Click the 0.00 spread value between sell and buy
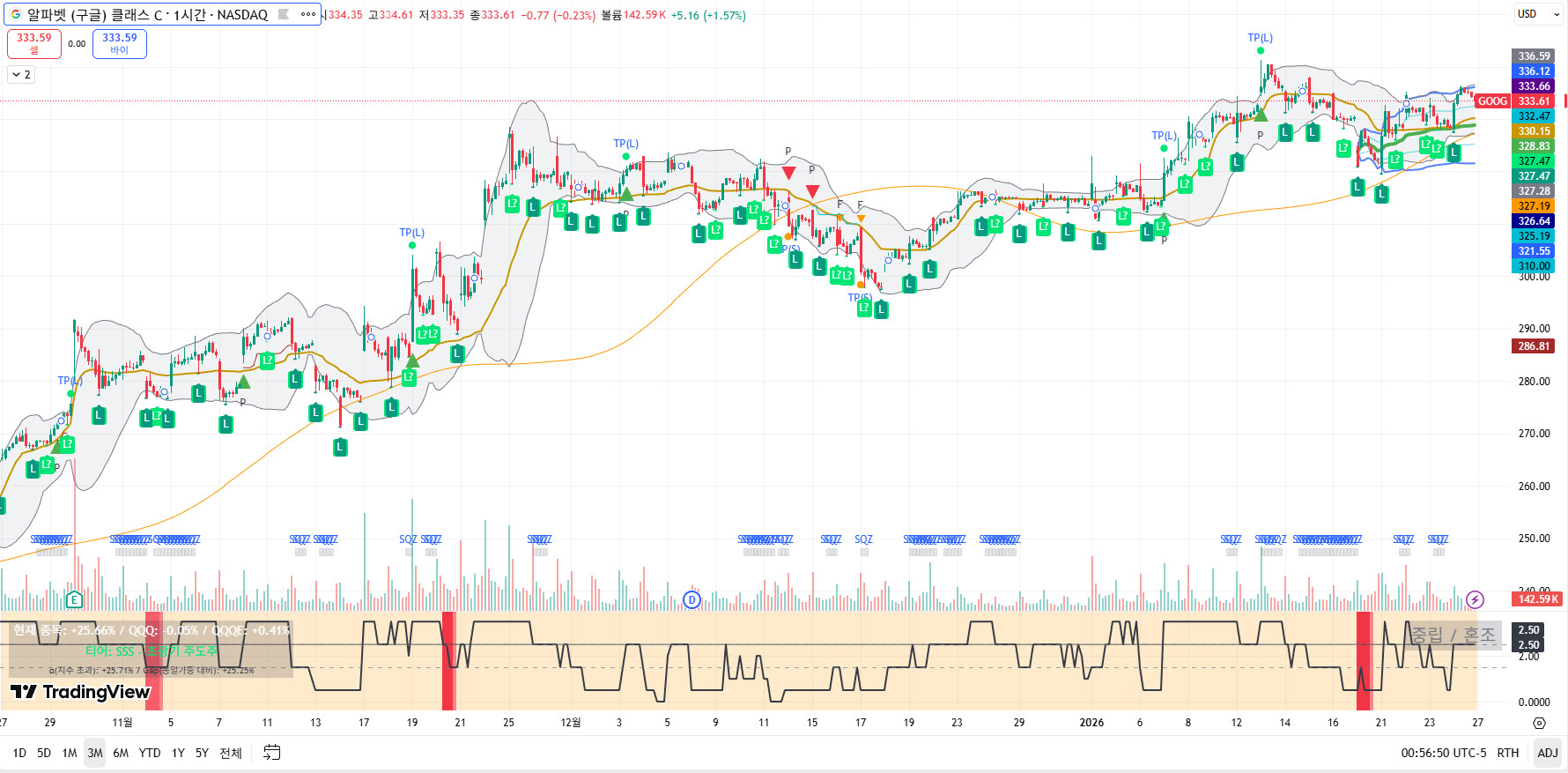 pos(77,44)
